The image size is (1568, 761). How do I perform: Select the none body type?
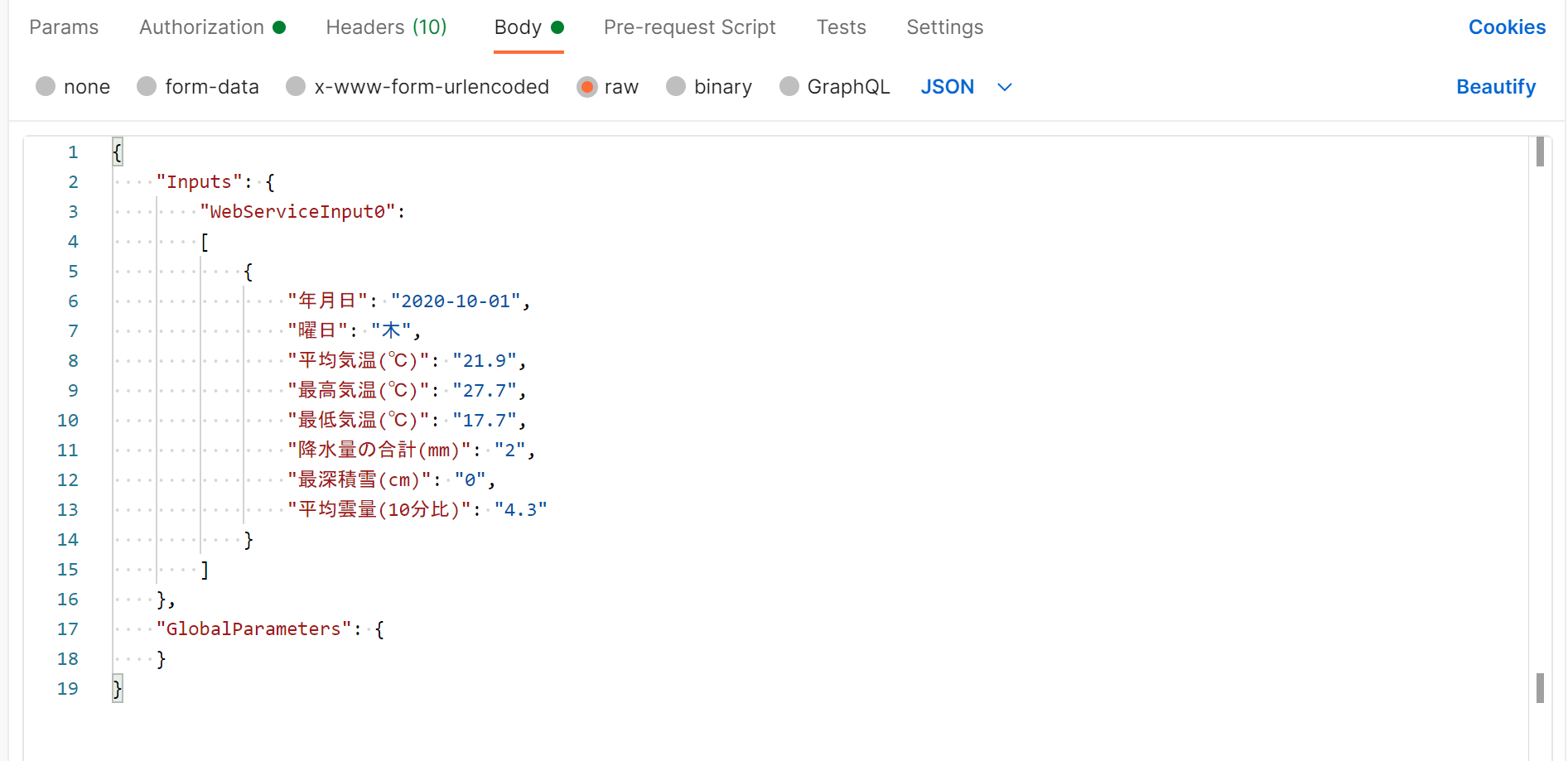[46, 87]
